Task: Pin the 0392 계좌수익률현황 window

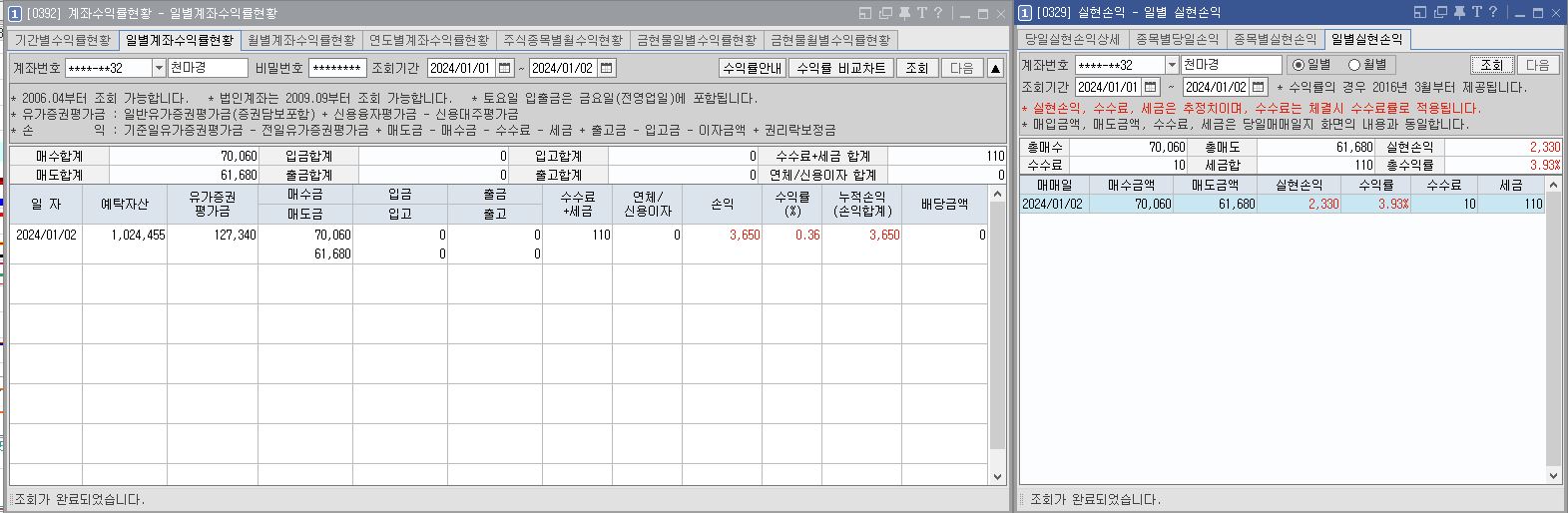Action: point(903,13)
